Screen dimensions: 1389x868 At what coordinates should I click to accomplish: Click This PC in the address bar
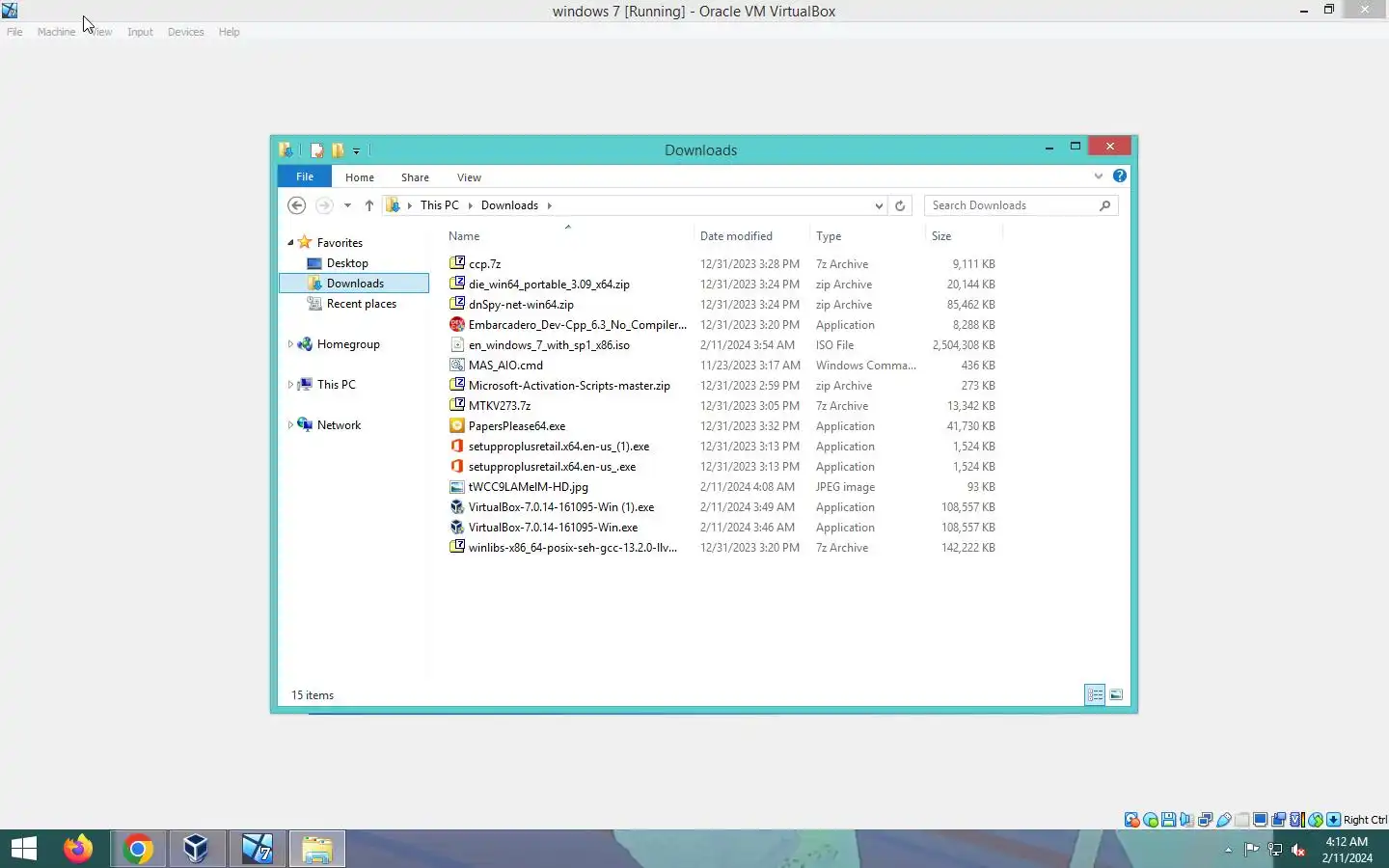pos(439,205)
